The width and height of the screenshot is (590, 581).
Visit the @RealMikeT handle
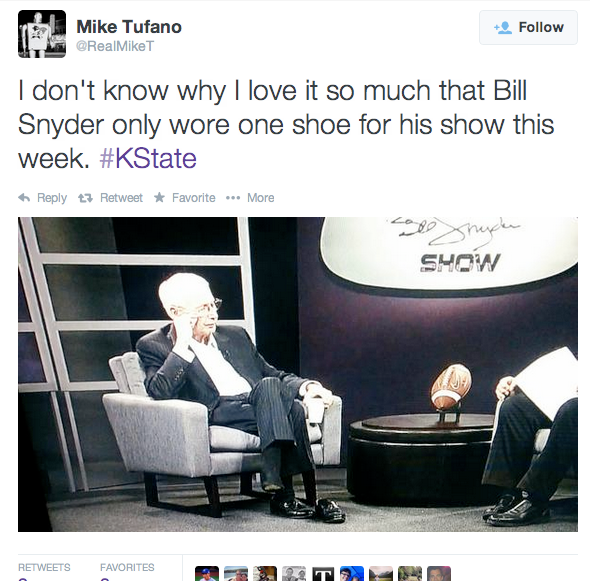(x=115, y=46)
